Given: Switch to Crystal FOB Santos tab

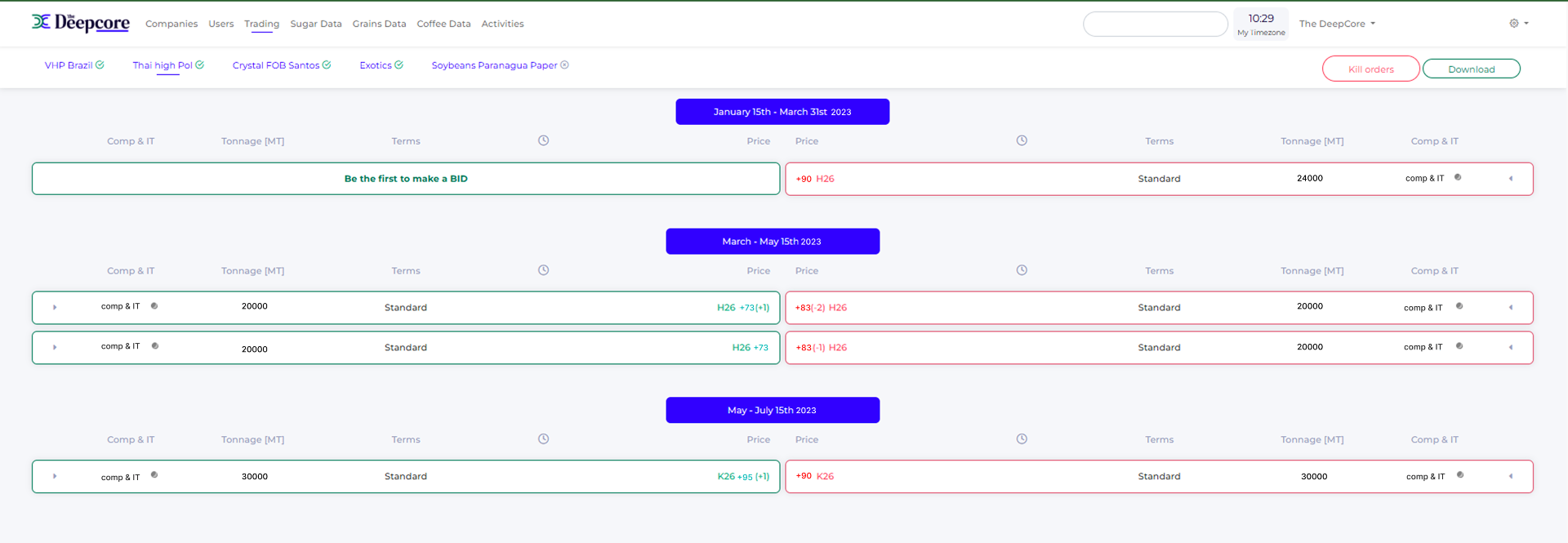Looking at the screenshot, I should point(276,65).
